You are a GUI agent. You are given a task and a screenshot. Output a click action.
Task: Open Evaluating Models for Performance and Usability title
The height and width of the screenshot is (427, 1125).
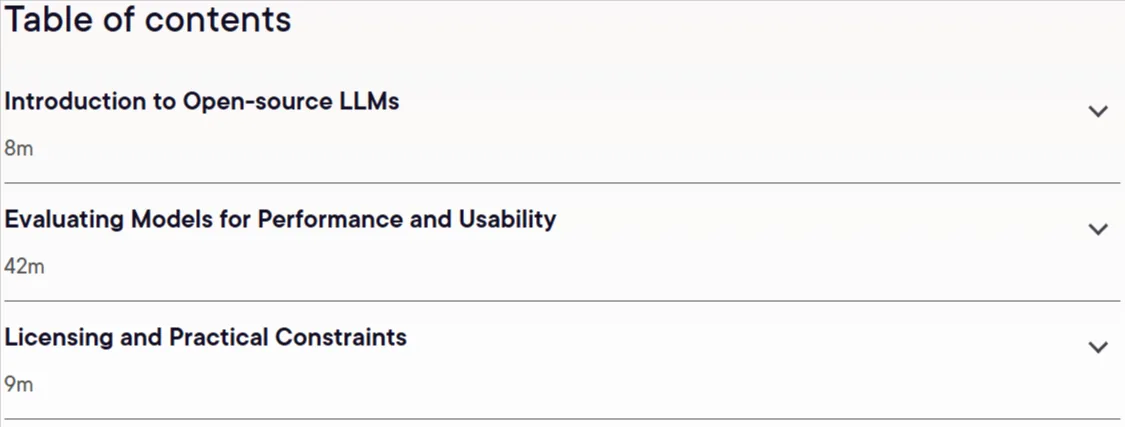coord(280,220)
